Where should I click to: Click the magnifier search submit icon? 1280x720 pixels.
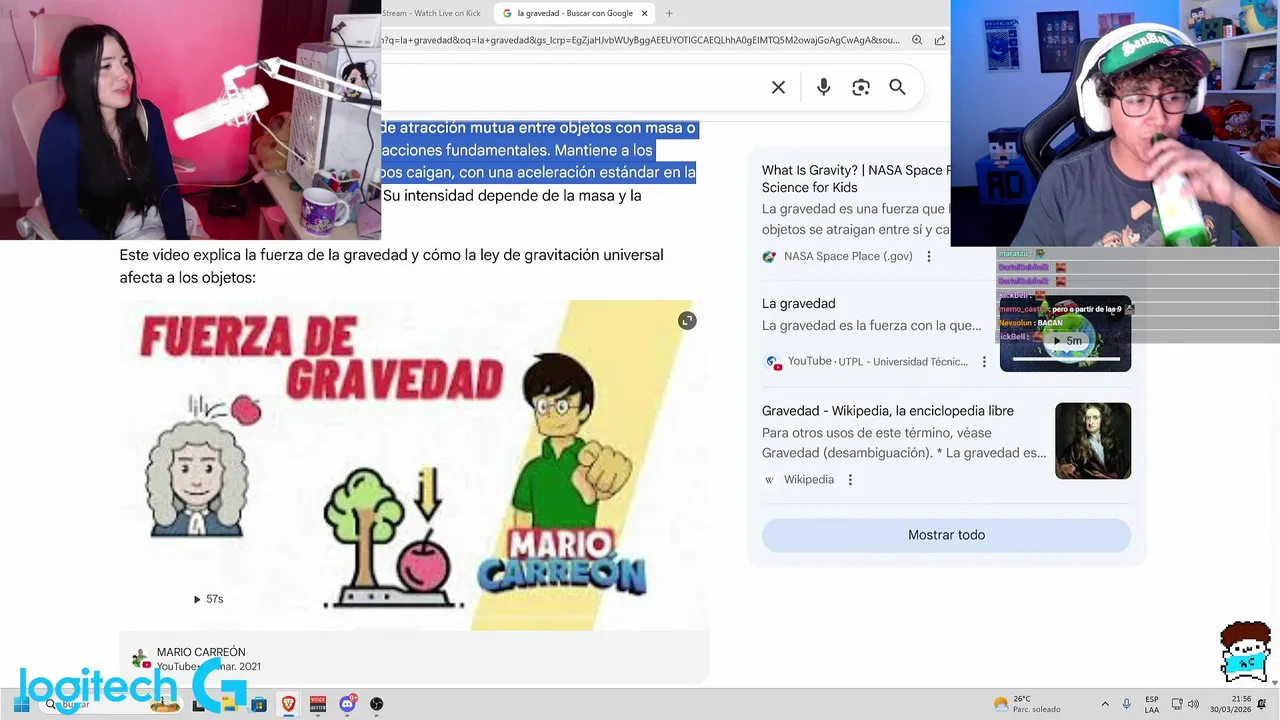[897, 88]
